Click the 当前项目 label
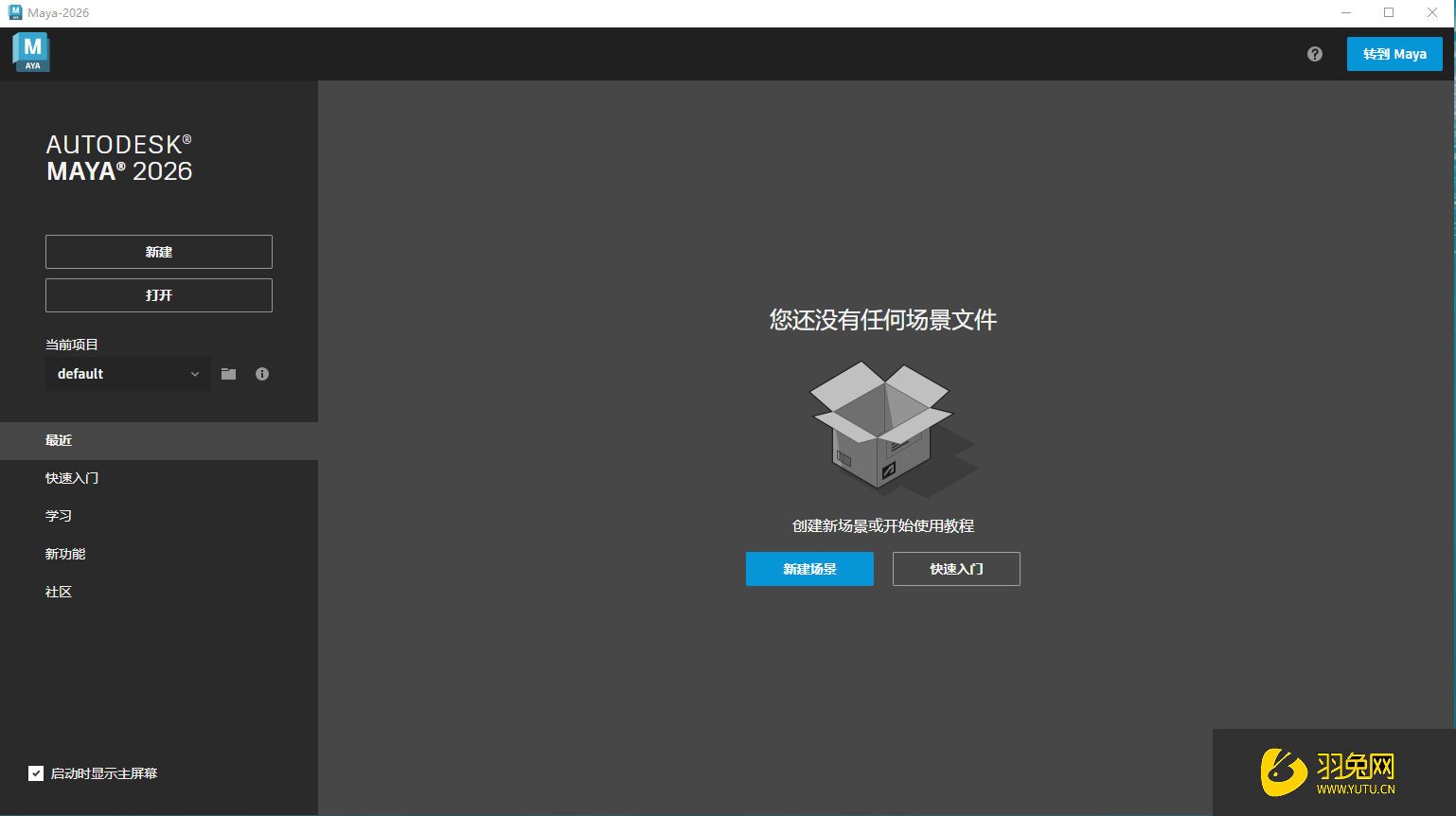Image resolution: width=1456 pixels, height=816 pixels. [x=72, y=345]
